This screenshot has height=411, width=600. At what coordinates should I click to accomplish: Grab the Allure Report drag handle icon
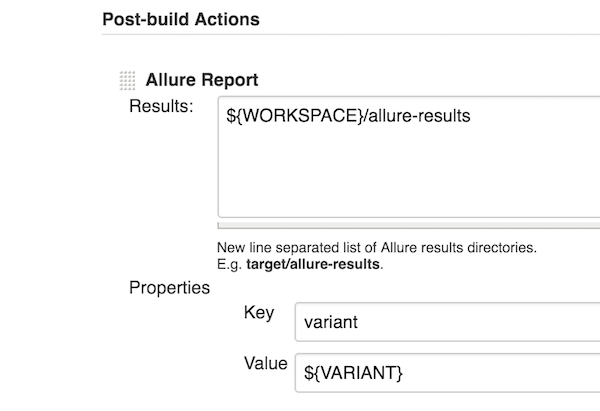pos(127,80)
